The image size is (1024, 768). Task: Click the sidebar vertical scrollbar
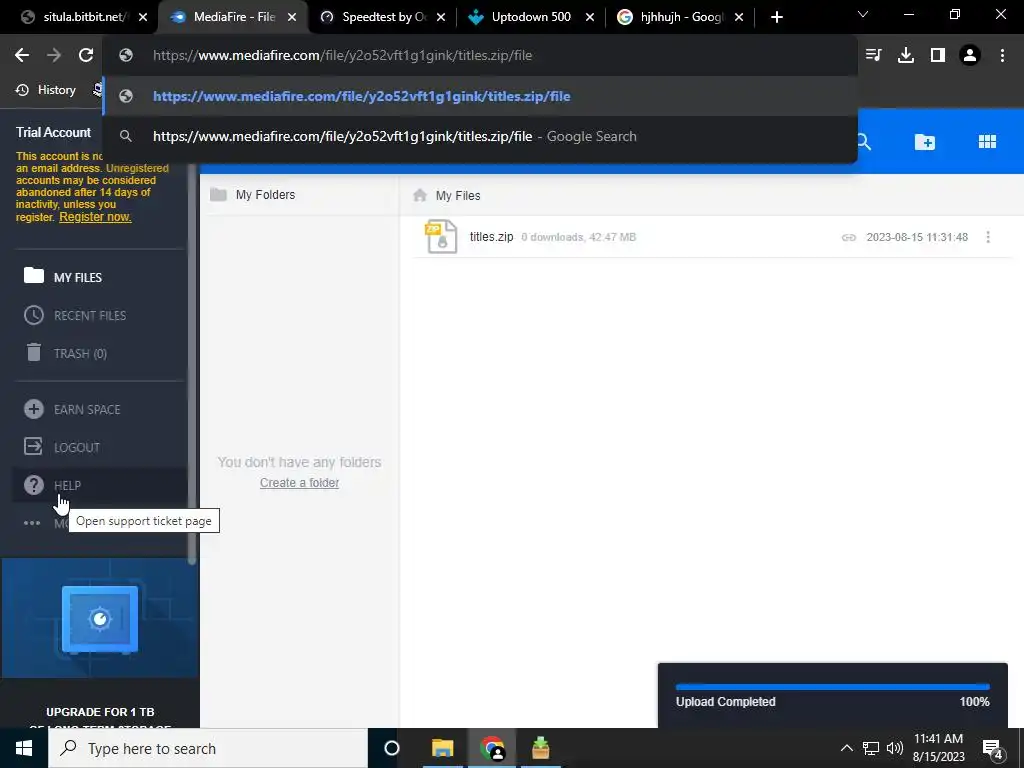192,364
